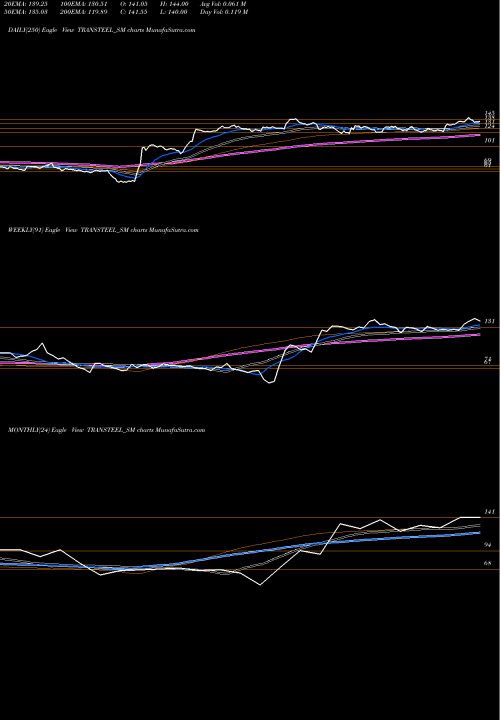This screenshot has height=720, width=500.
Task: Click the WEEKLY(91) Eagle View chart title
Action: click(x=103, y=230)
